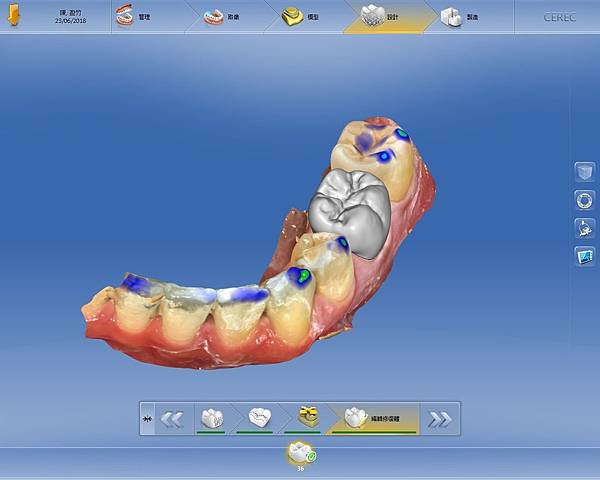Go back with the double left arrows
The height and width of the screenshot is (480, 600).
tap(172, 419)
